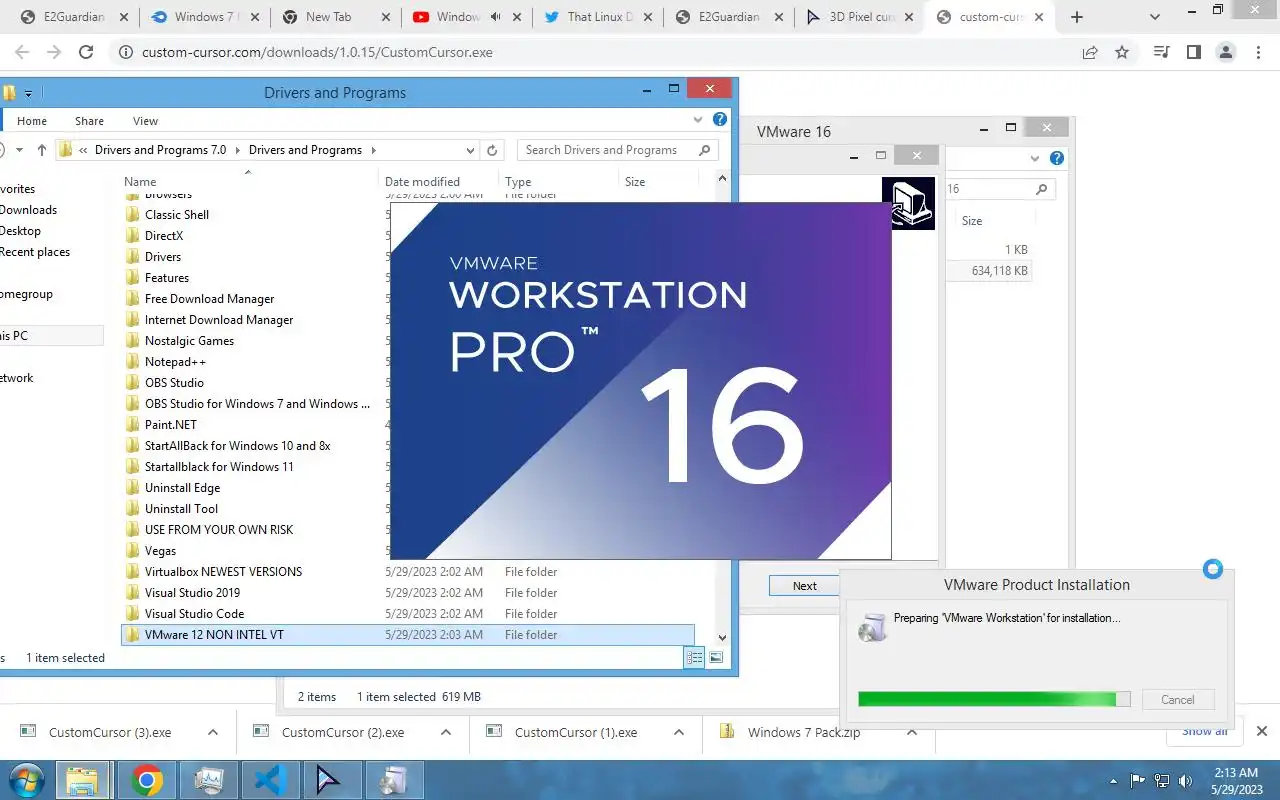Click Show all downloads
Viewport: 1280px width, 800px height.
tap(1204, 731)
